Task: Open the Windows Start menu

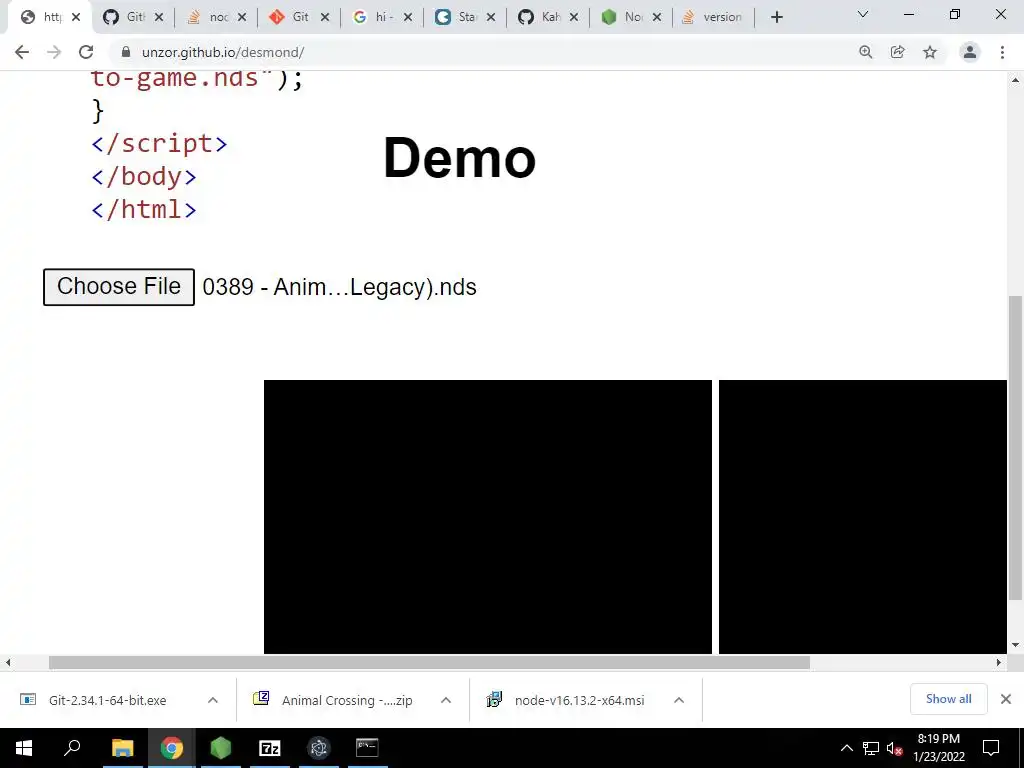Action: (x=24, y=748)
